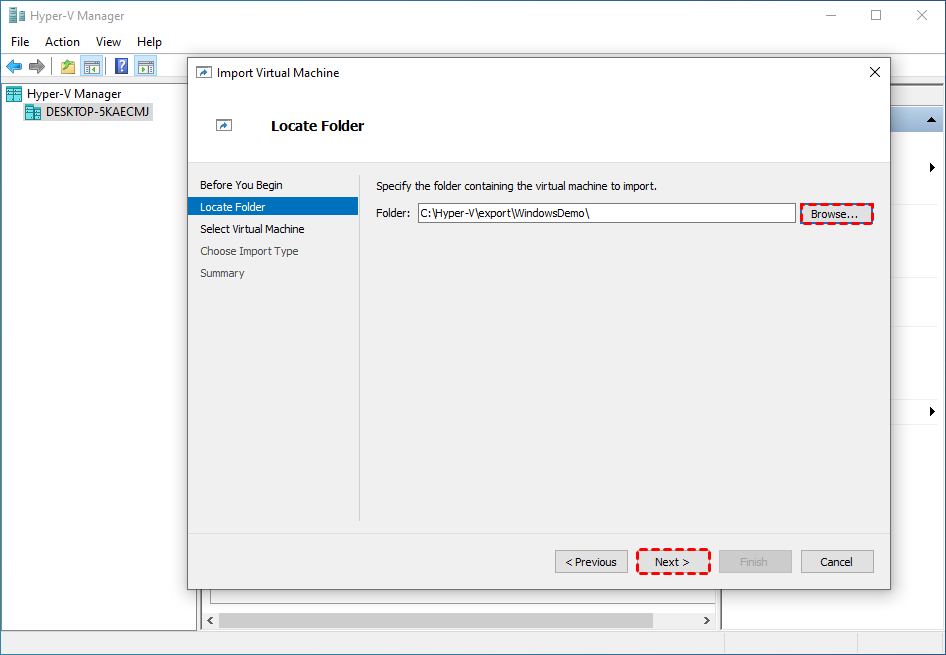Collapse the Actions pane section up arrow
The height and width of the screenshot is (655, 946).
[x=932, y=120]
